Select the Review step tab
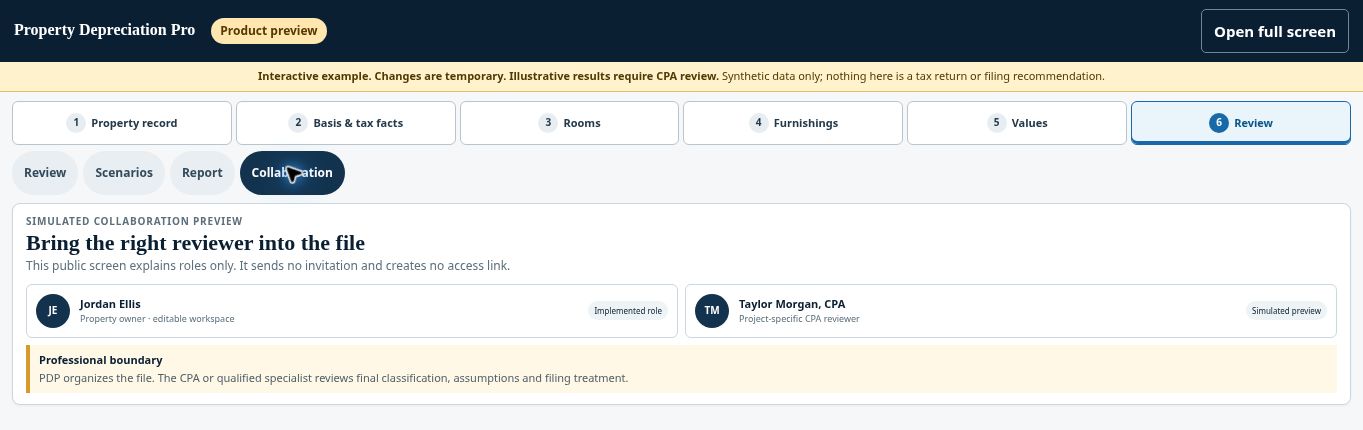Viewport: 1363px width, 430px height. coord(1241,123)
